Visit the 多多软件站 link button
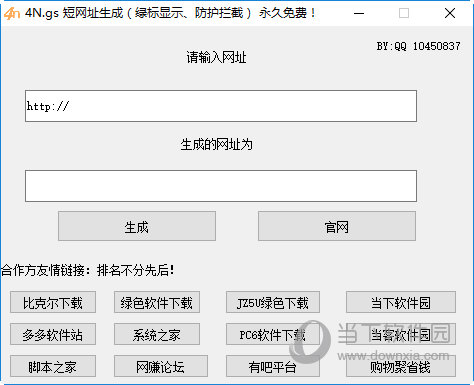Screen dimensions: 474x385 click(53, 334)
